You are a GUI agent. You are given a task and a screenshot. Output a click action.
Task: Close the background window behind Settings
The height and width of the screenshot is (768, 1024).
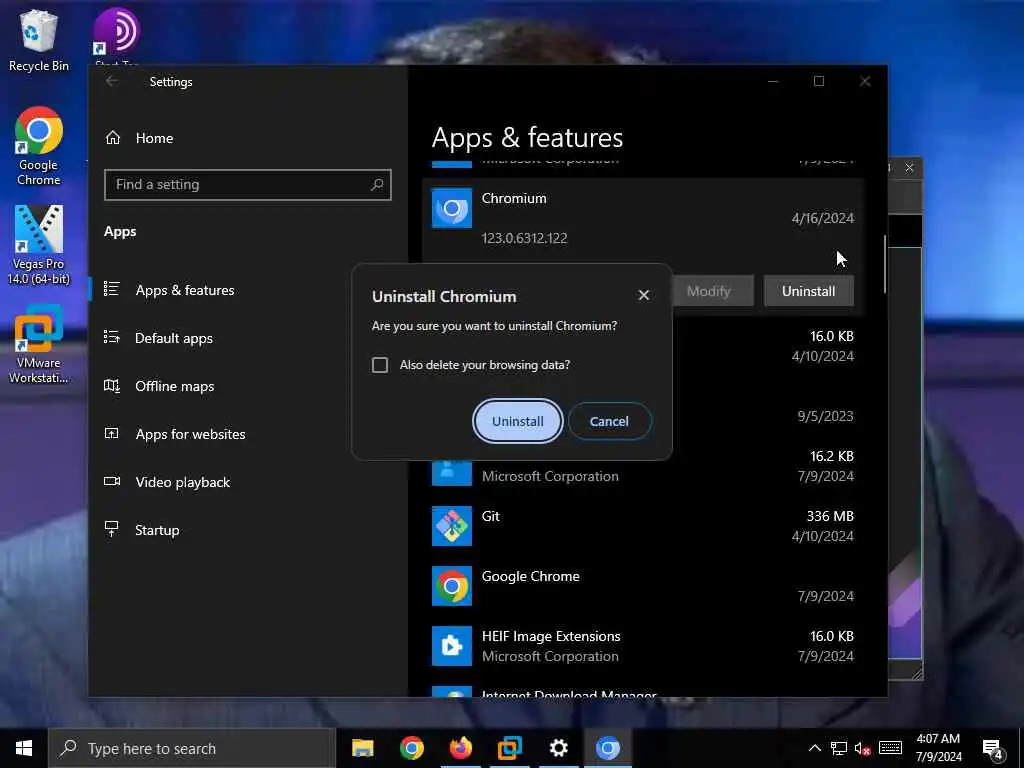click(x=909, y=168)
